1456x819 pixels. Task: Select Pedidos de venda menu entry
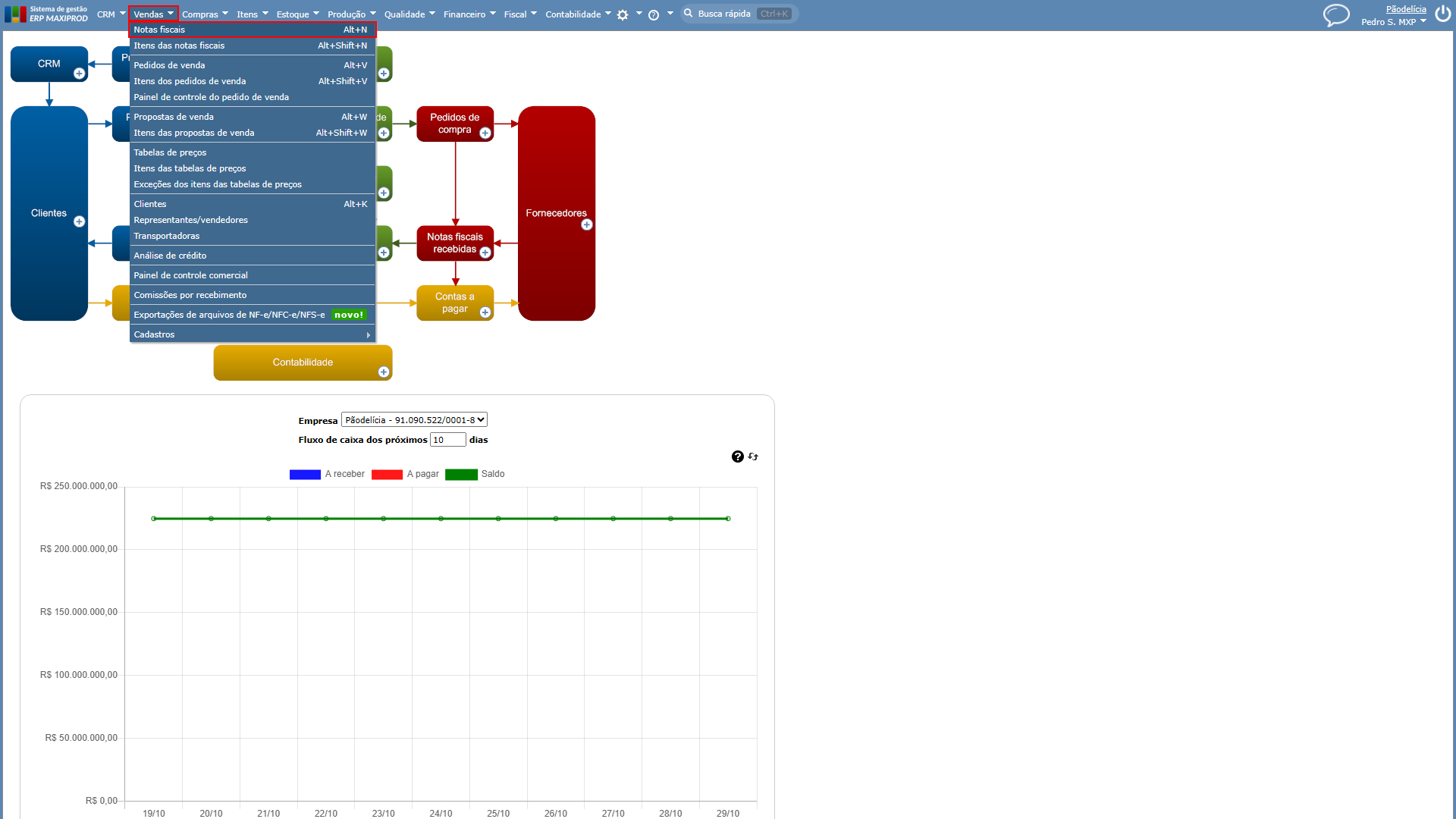[x=253, y=65]
